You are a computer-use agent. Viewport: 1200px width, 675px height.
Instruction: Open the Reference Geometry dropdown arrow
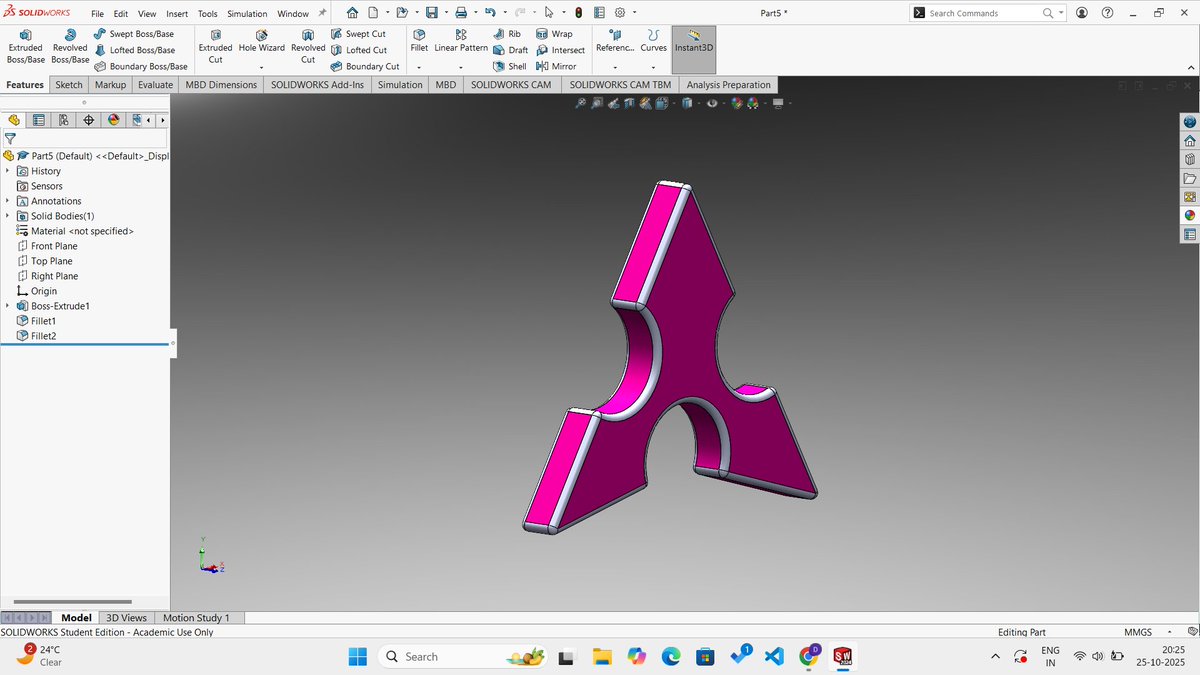[615, 67]
